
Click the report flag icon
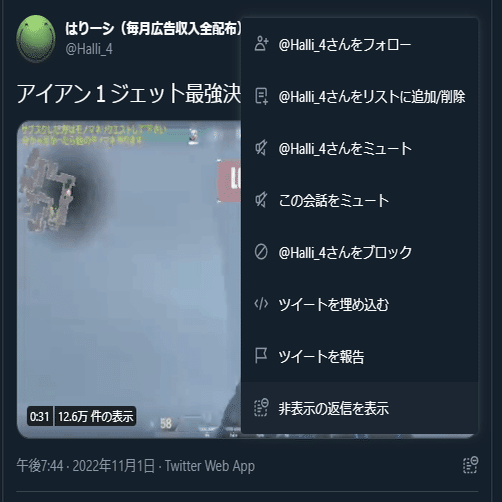[x=261, y=356]
